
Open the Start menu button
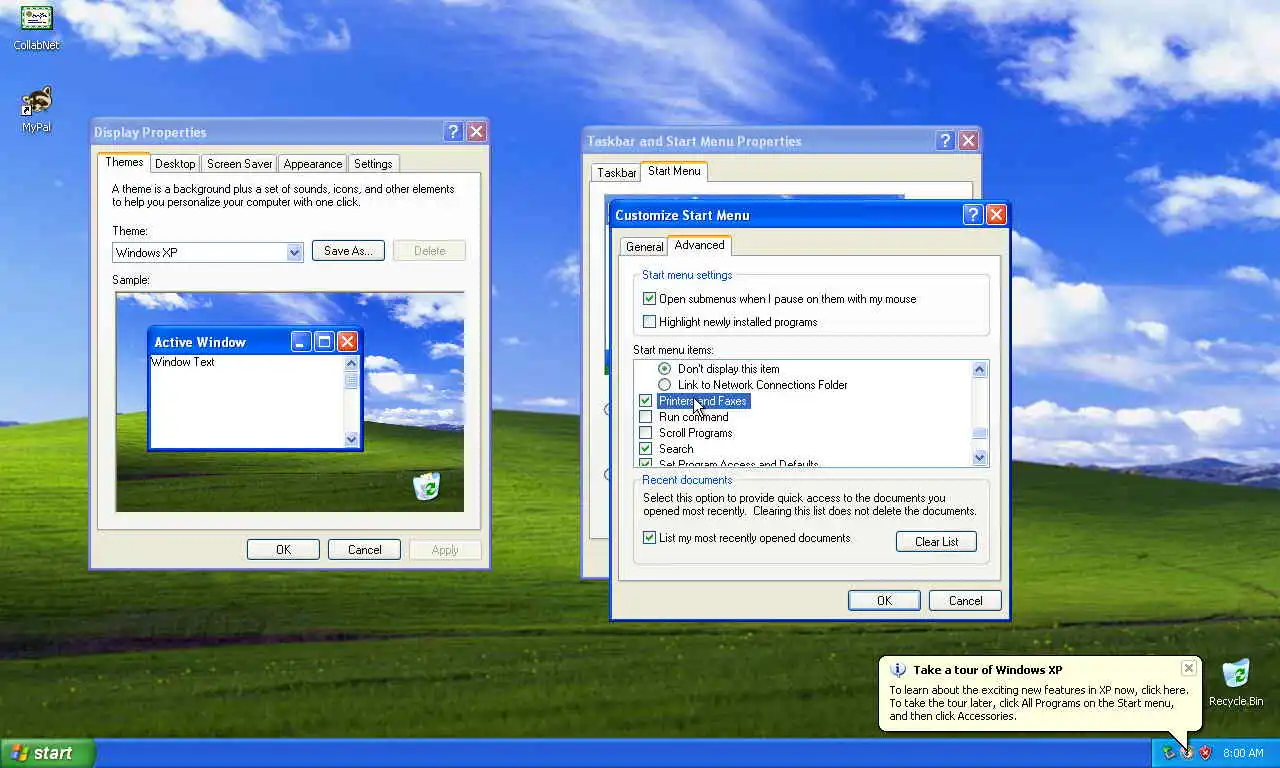coord(47,753)
